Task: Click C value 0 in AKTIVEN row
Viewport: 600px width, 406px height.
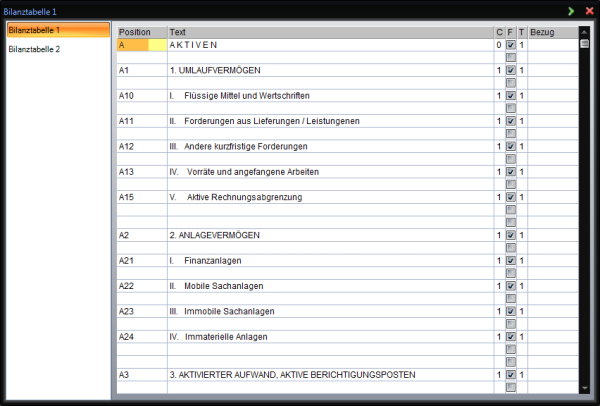Action: [x=499, y=45]
